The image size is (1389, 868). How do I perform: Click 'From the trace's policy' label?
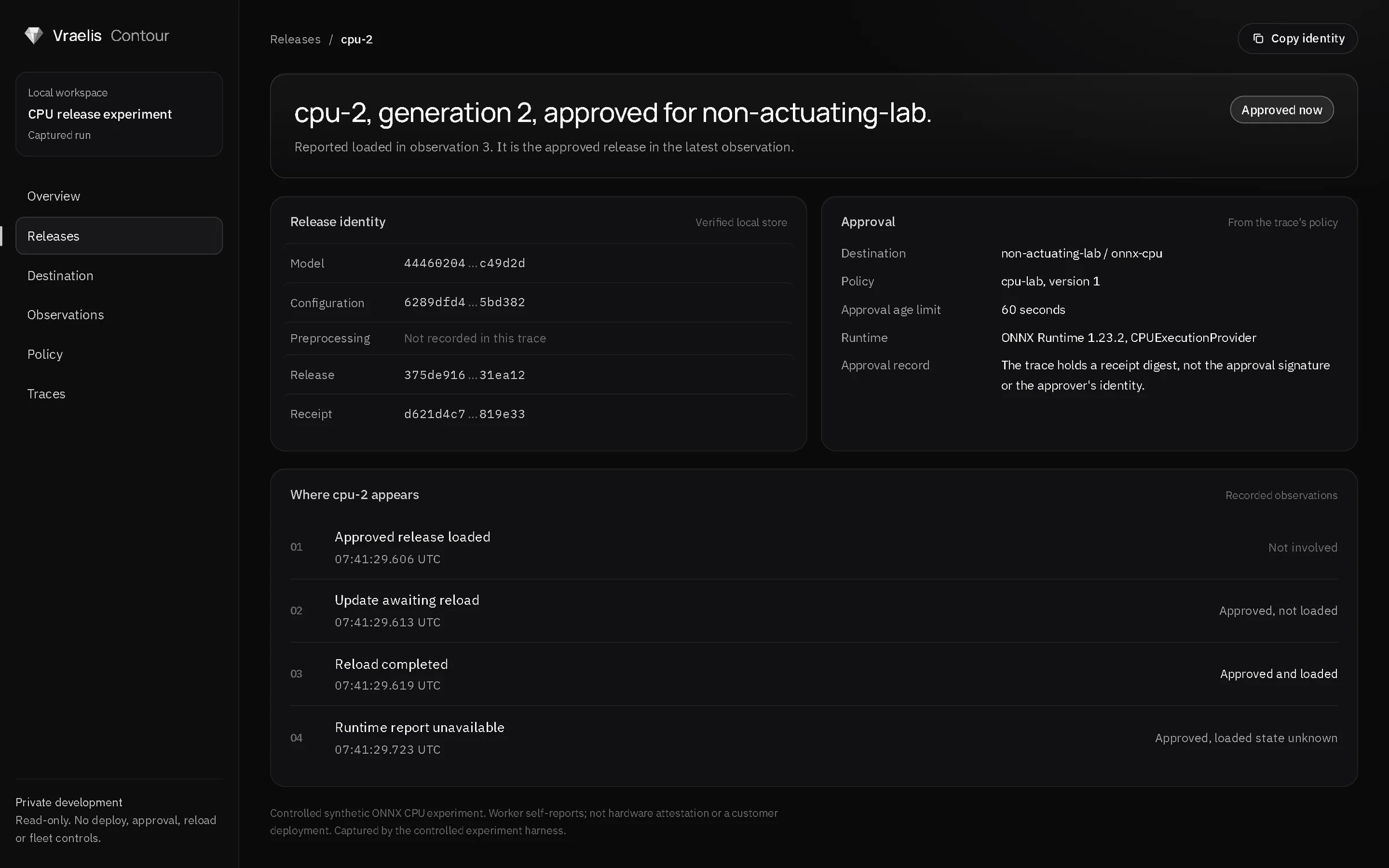point(1283,223)
